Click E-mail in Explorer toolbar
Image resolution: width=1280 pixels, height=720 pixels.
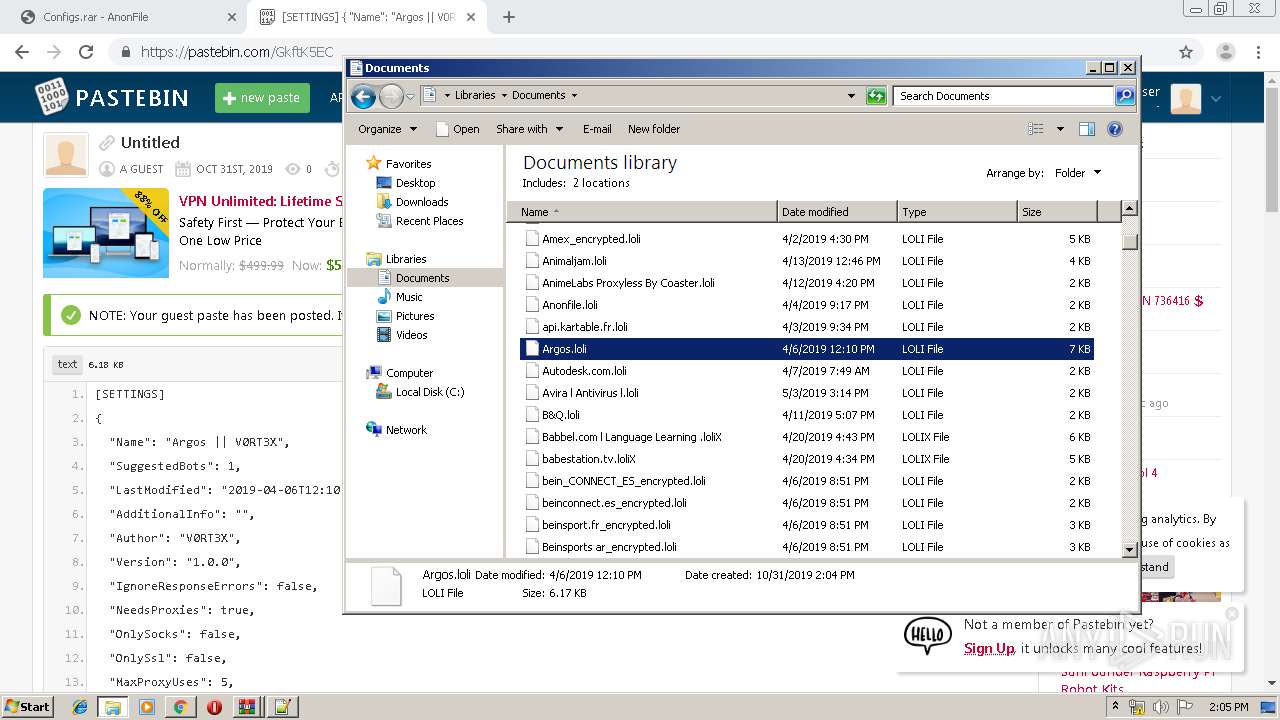(x=597, y=129)
